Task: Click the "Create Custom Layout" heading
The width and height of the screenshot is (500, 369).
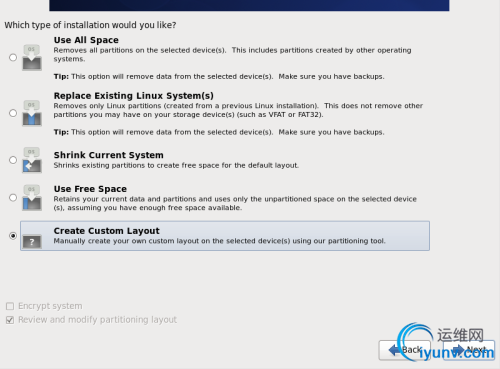Action: click(107, 231)
